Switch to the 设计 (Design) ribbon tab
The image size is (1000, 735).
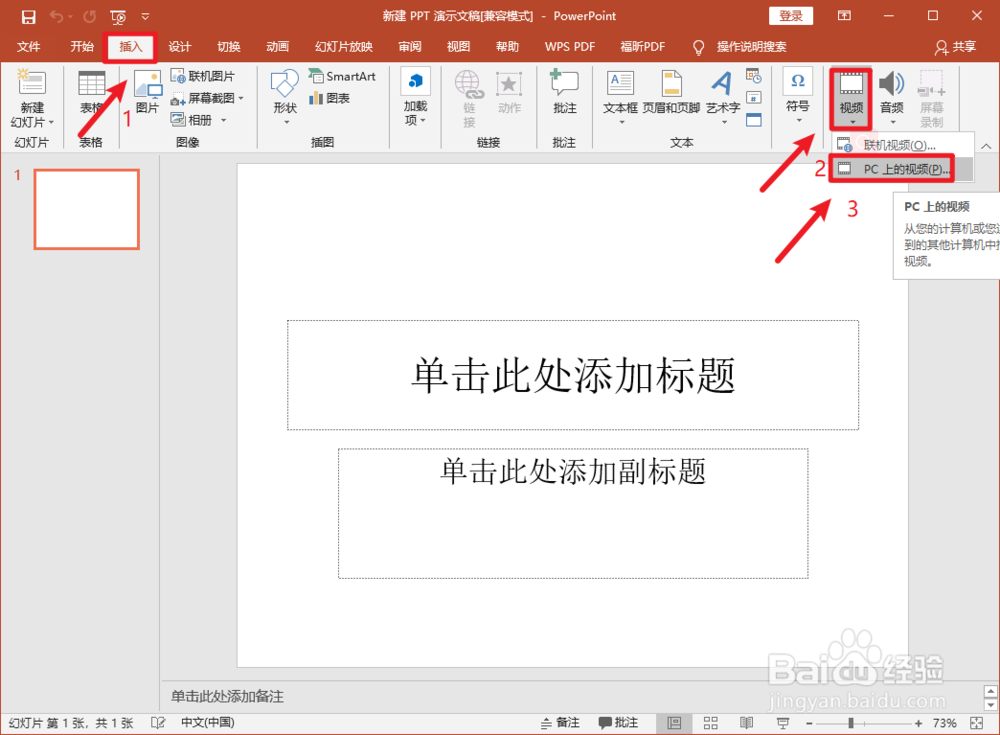coord(179,46)
